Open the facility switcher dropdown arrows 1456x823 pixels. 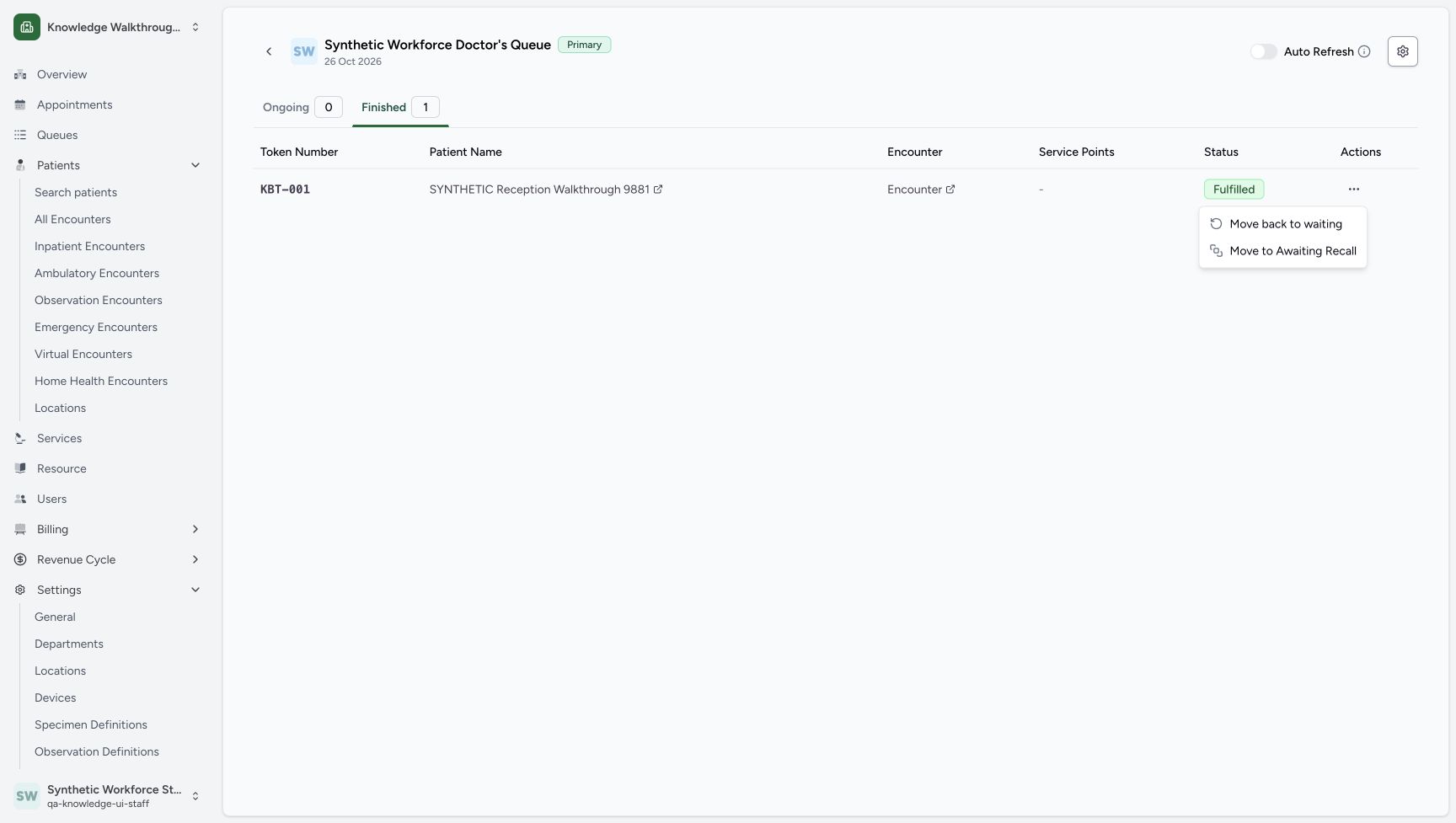[195, 27]
